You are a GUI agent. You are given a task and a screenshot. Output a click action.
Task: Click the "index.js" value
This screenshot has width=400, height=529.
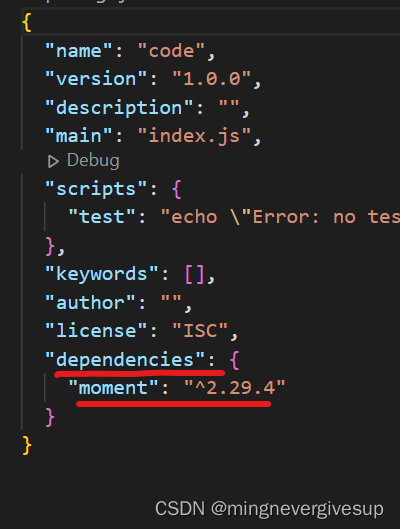(194, 136)
